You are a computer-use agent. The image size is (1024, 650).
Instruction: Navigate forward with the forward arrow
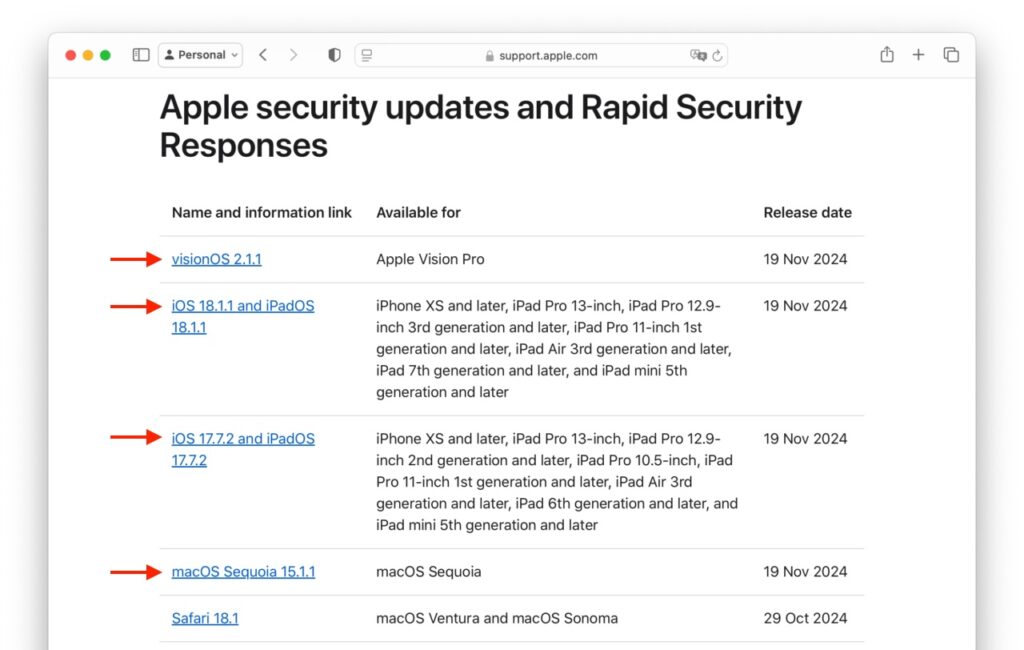[292, 54]
